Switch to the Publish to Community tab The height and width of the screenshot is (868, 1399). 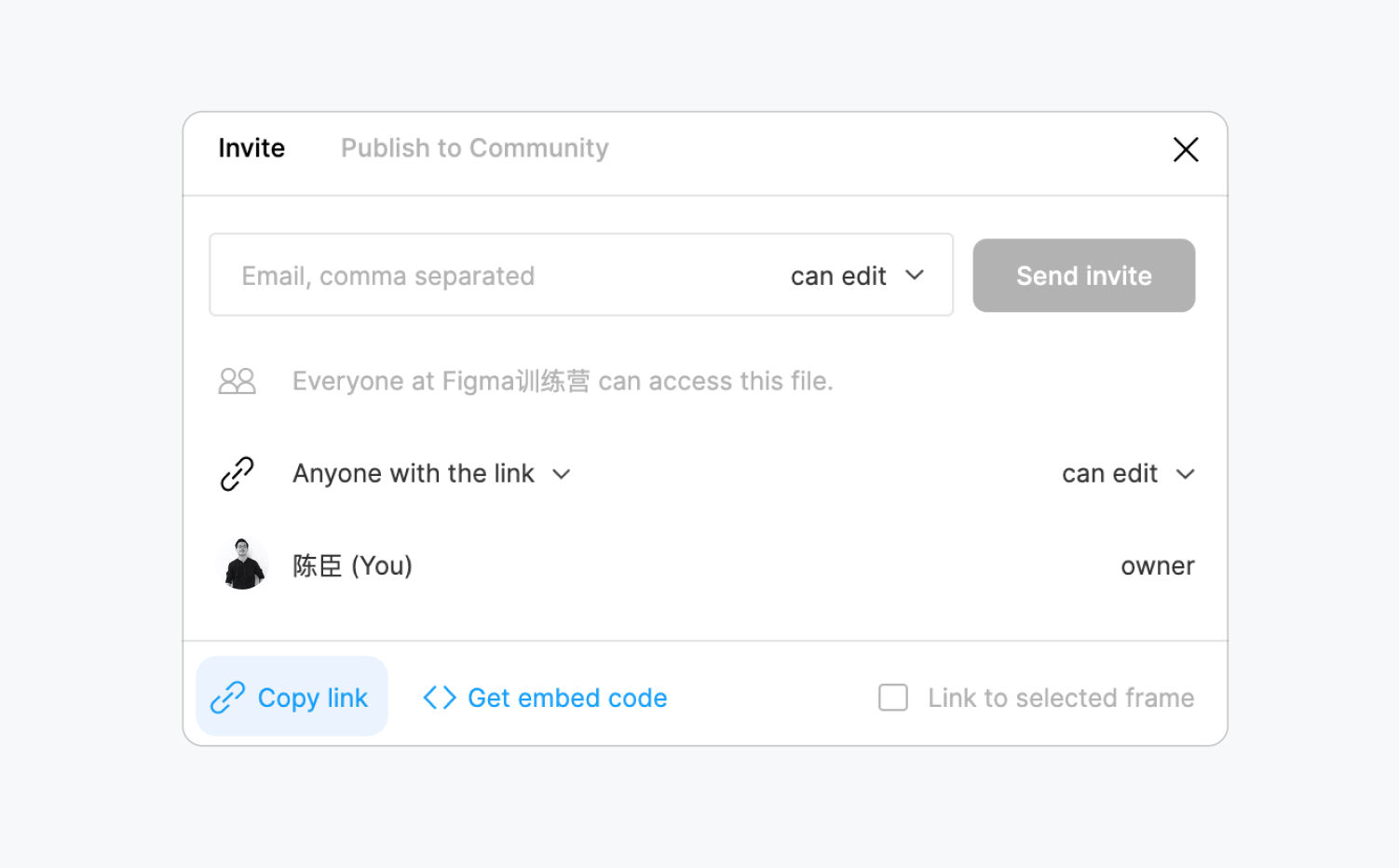[474, 148]
